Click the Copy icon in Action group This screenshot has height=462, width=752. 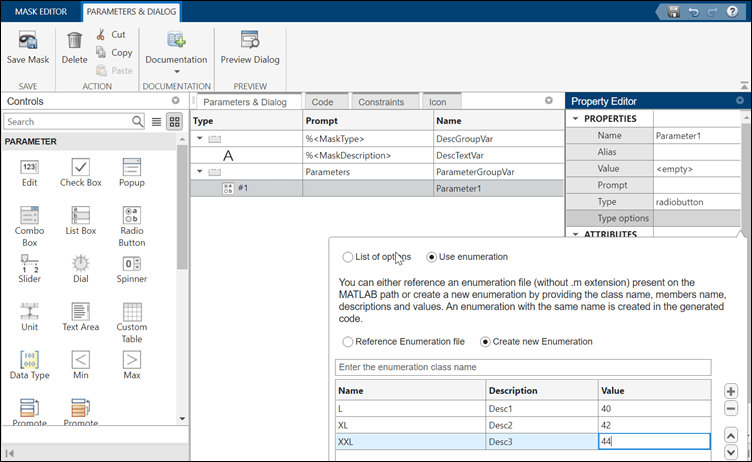[101, 52]
